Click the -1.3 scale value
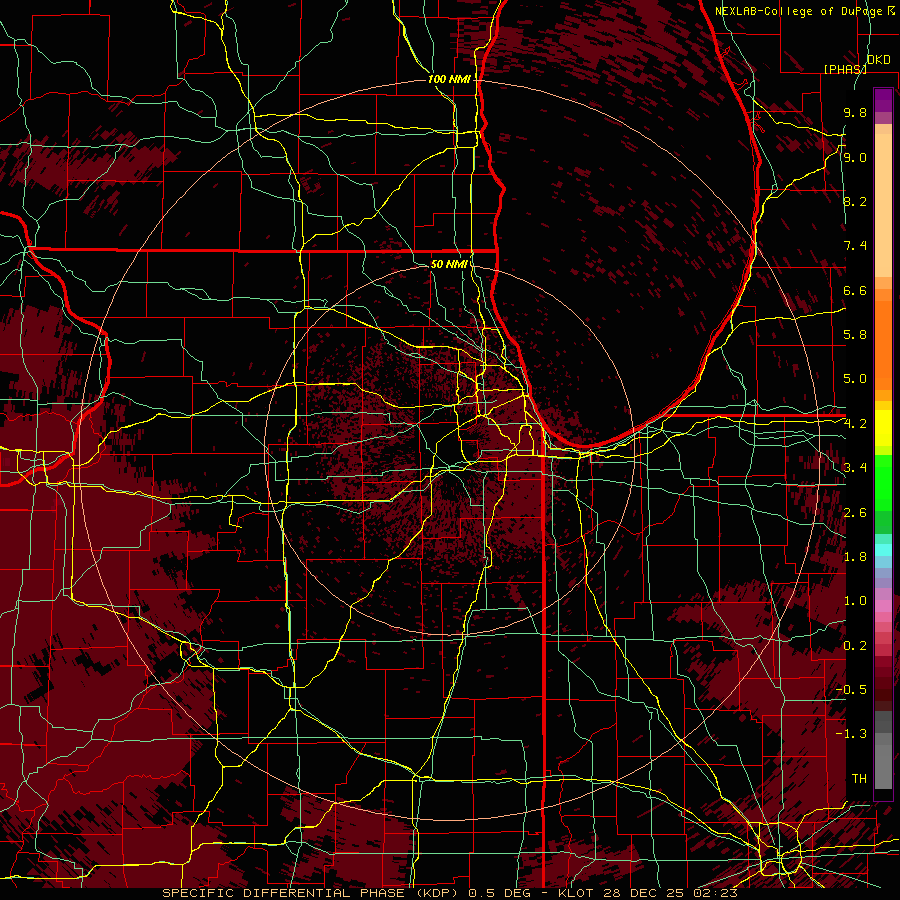Viewport: 900px width, 900px height. tap(851, 734)
